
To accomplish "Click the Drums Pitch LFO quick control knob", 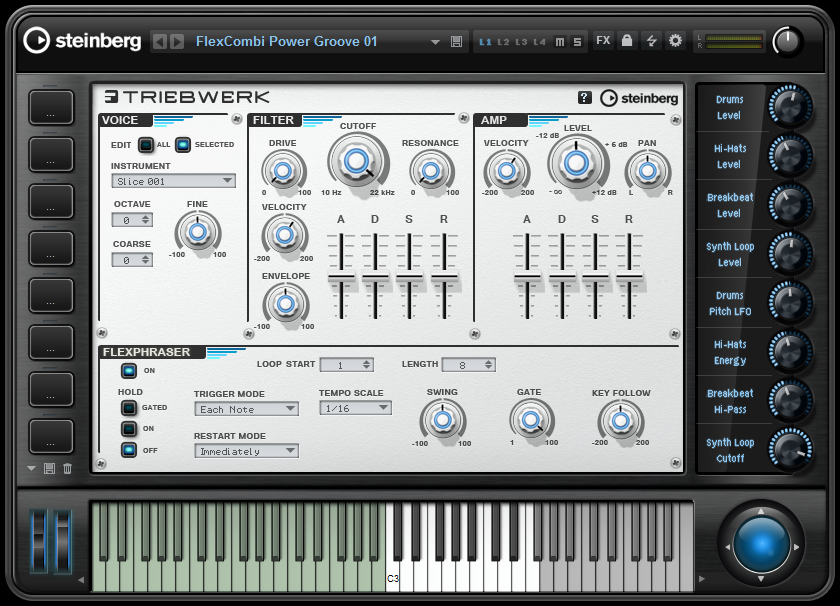I will click(790, 303).
